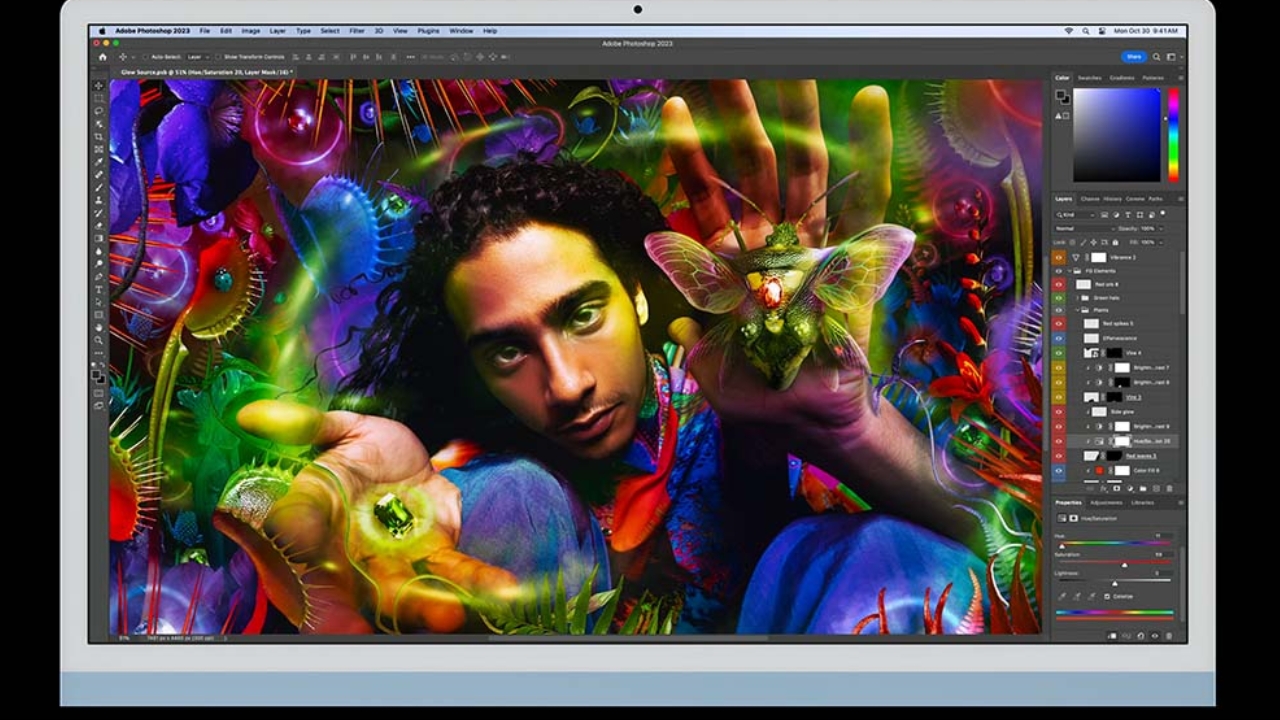Select the Zoom tool
The height and width of the screenshot is (720, 1280).
pyautogui.click(x=99, y=340)
